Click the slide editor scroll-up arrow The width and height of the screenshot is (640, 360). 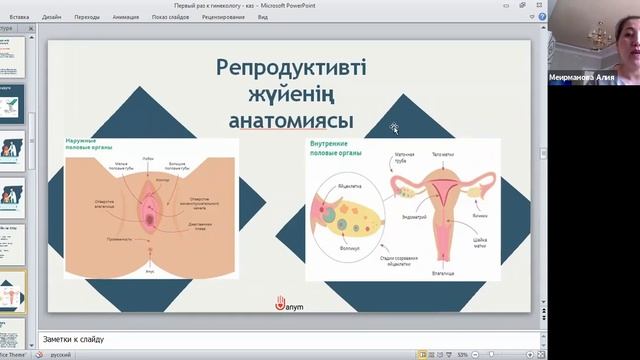coord(543,28)
